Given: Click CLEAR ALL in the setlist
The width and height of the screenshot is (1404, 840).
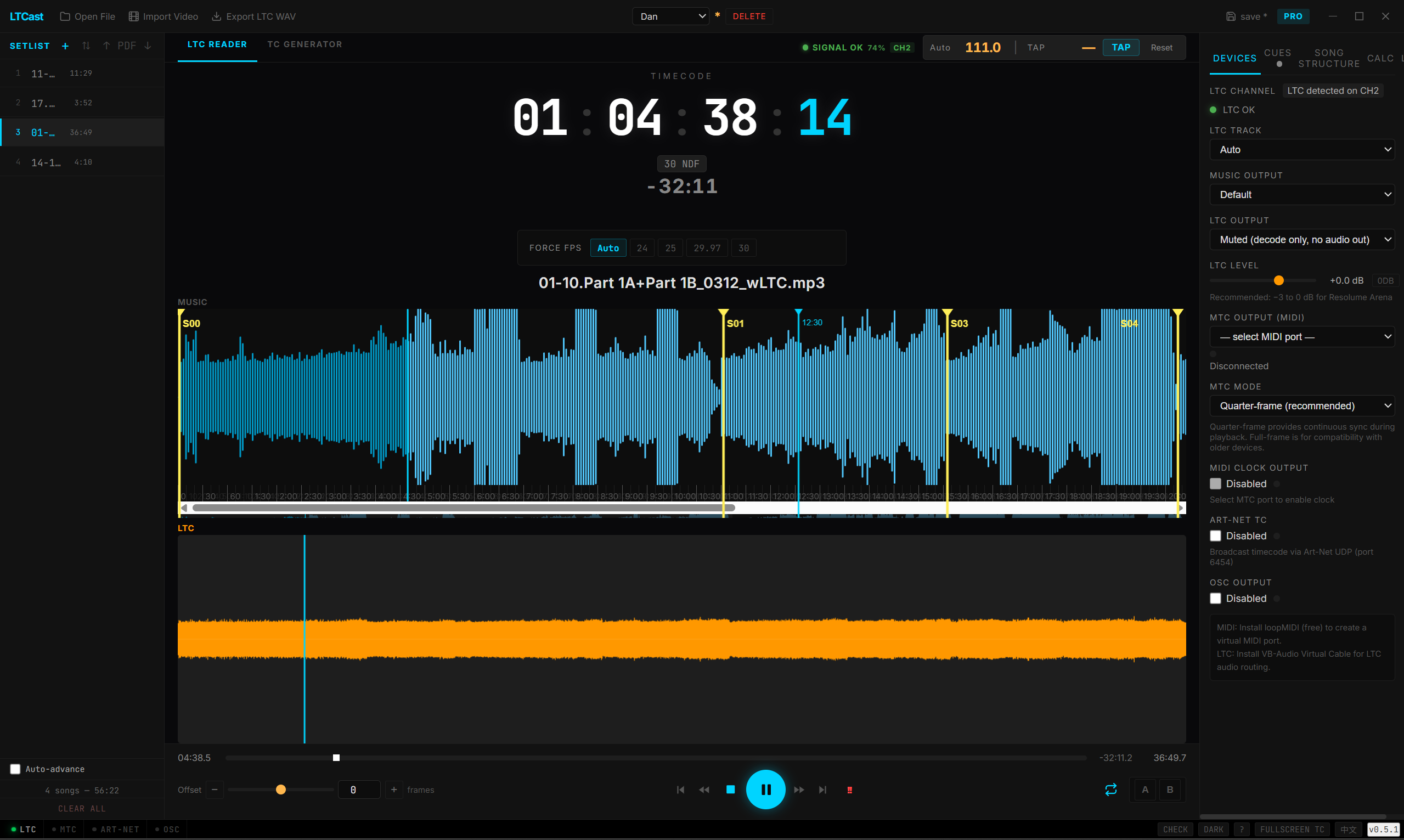Looking at the screenshot, I should pyautogui.click(x=82, y=808).
